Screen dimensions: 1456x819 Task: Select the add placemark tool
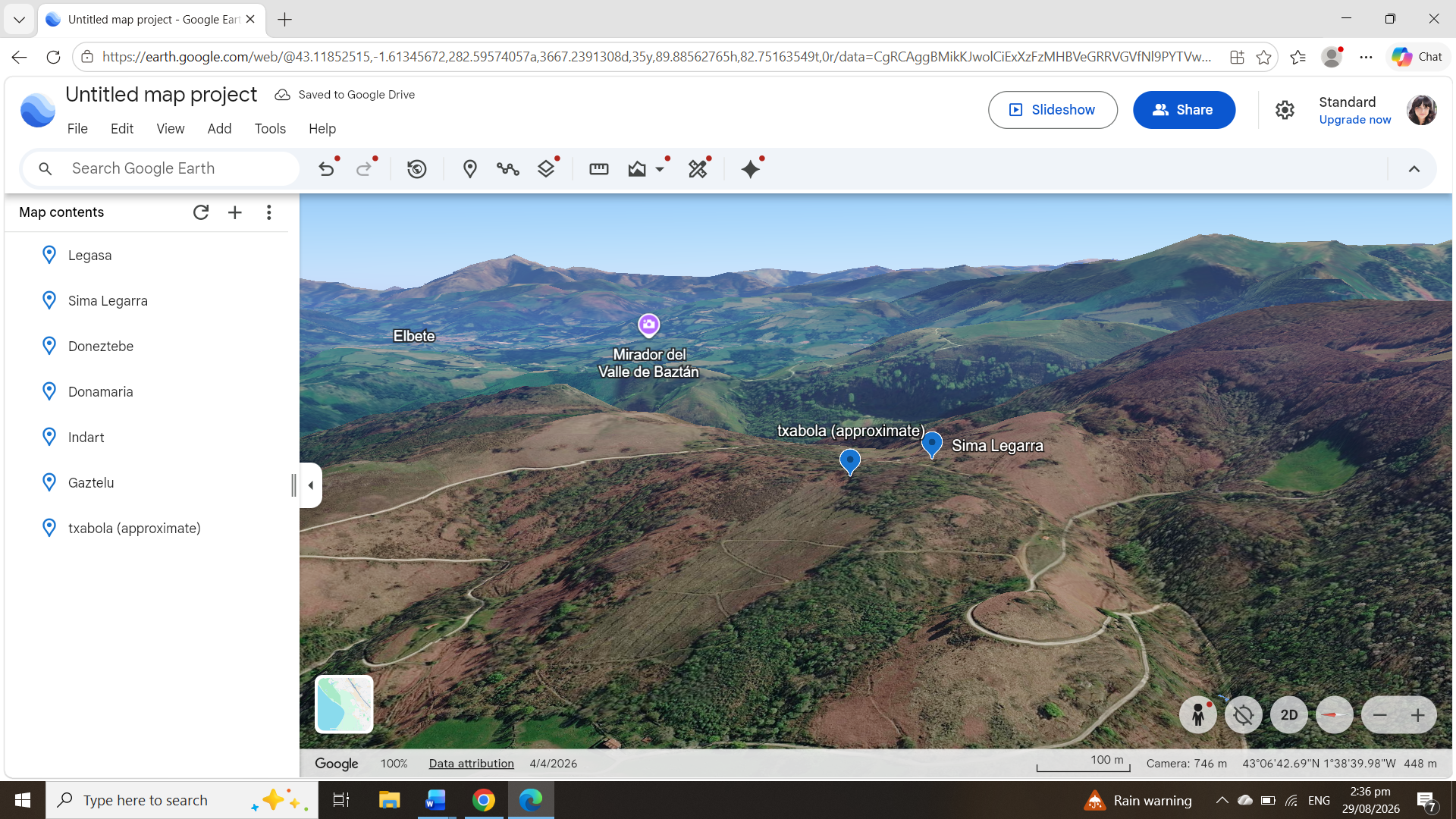tap(470, 169)
